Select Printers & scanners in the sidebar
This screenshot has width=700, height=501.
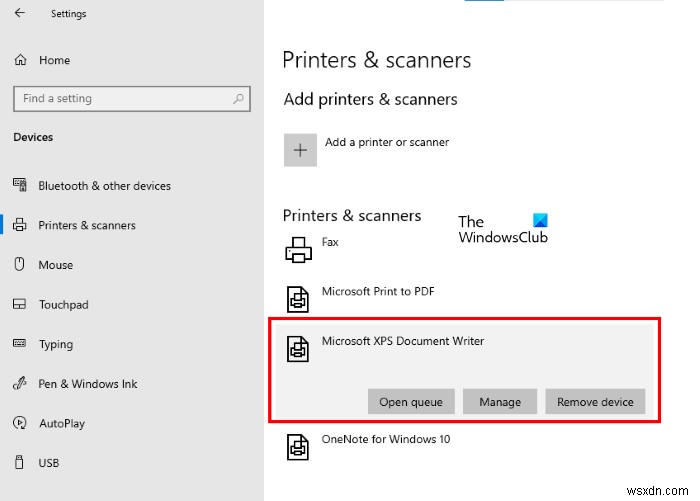87,225
